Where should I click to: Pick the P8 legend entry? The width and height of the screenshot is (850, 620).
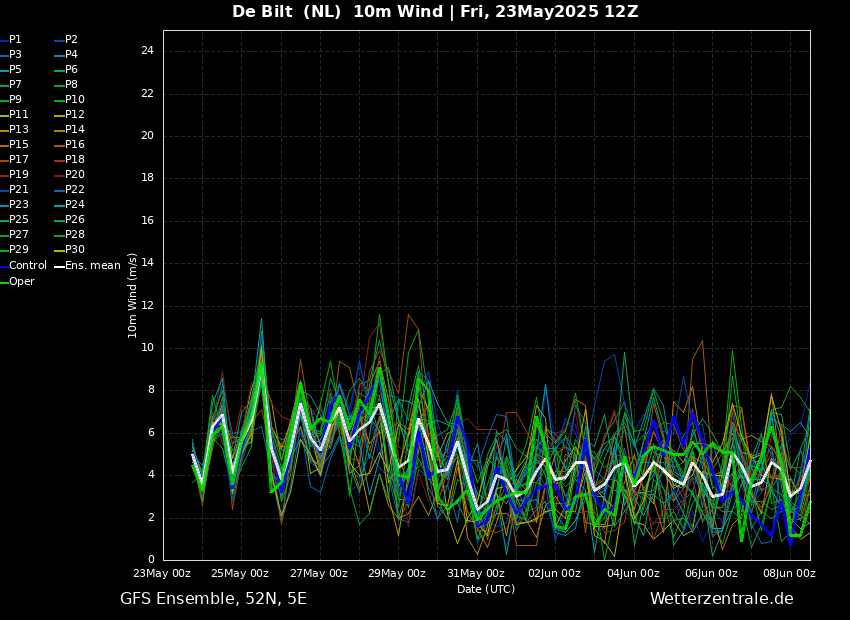click(x=72, y=85)
